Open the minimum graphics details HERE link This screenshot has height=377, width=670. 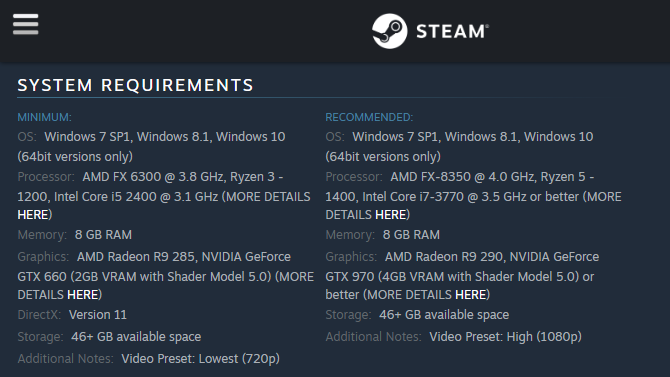(83, 295)
